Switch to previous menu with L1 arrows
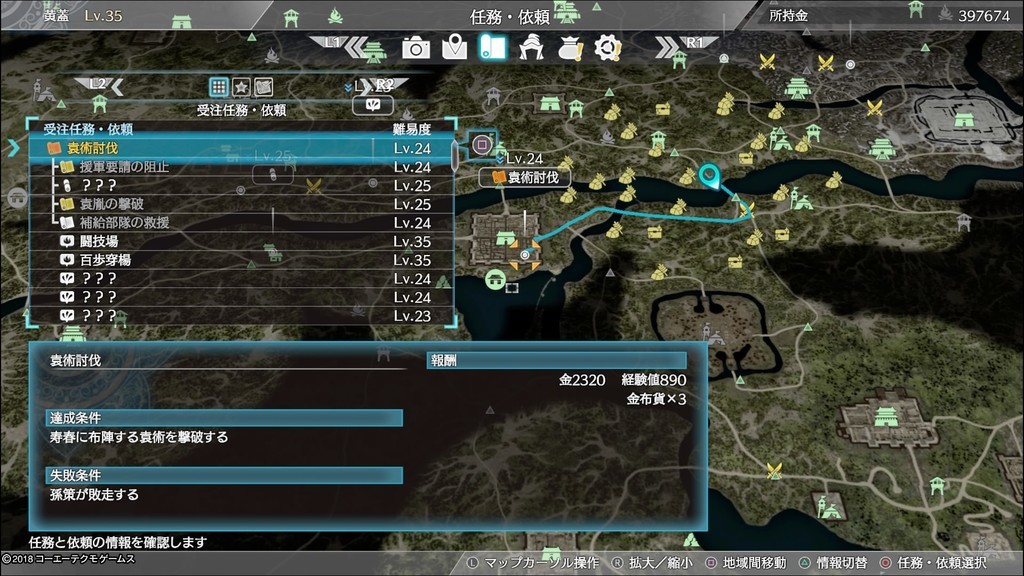Screen dimensions: 1024x576 342,46
